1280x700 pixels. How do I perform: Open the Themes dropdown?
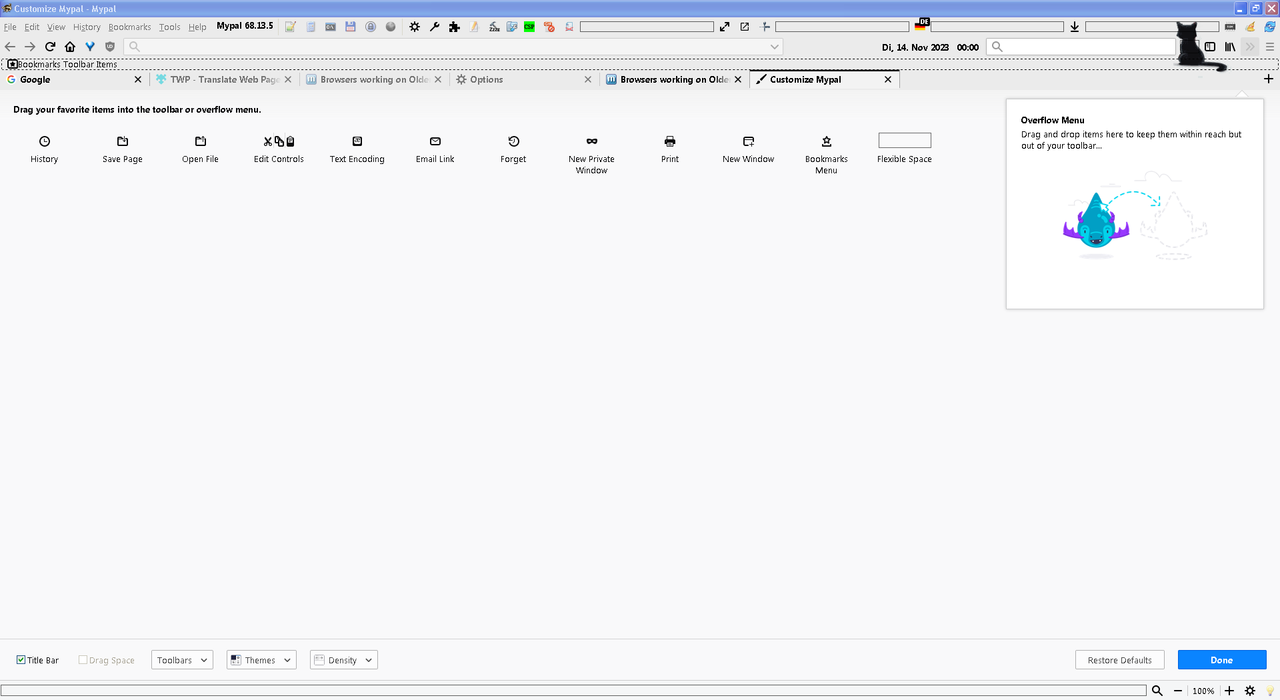(262, 660)
